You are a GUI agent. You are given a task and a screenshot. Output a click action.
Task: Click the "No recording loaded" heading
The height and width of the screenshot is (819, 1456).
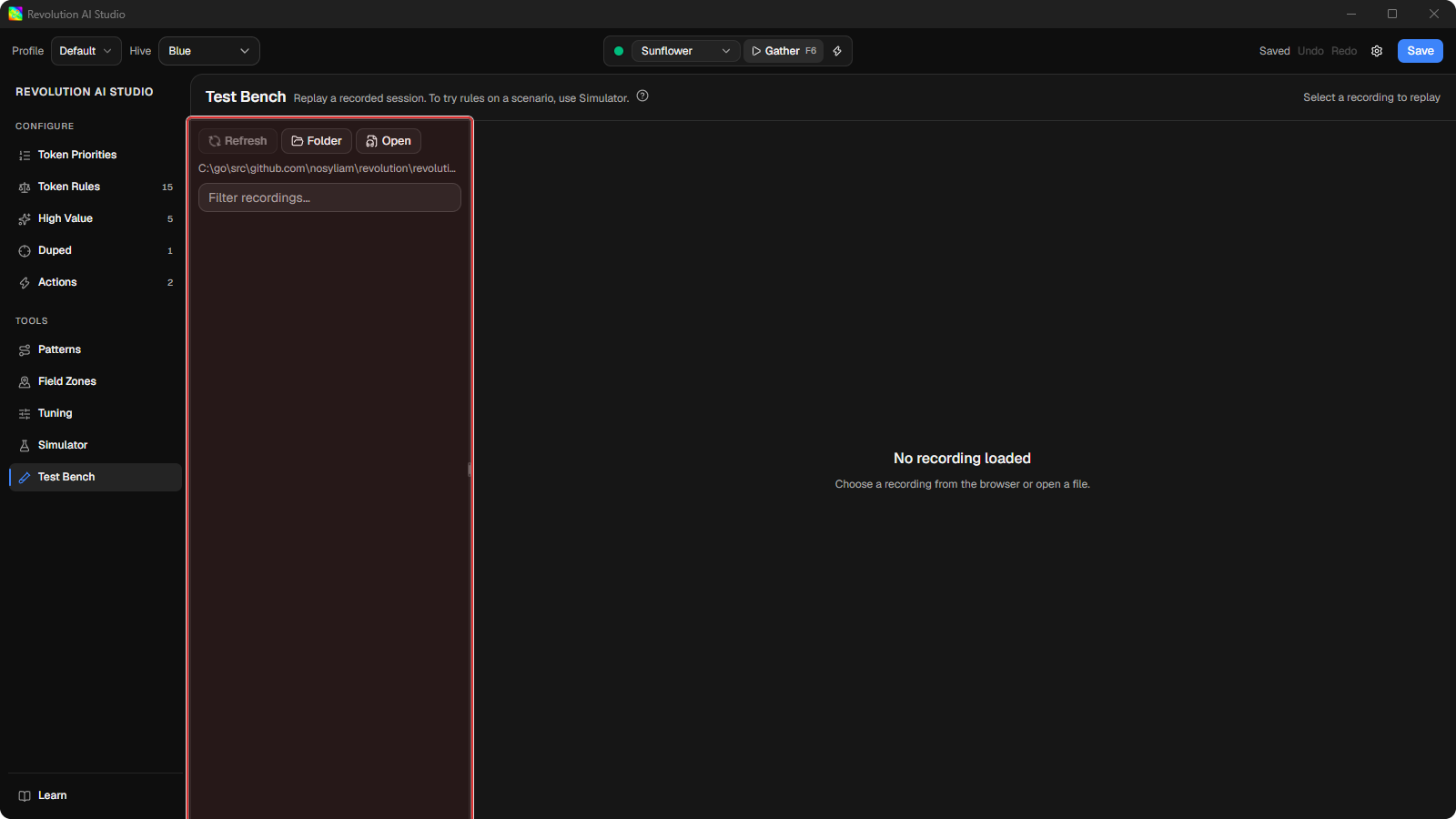click(x=962, y=459)
